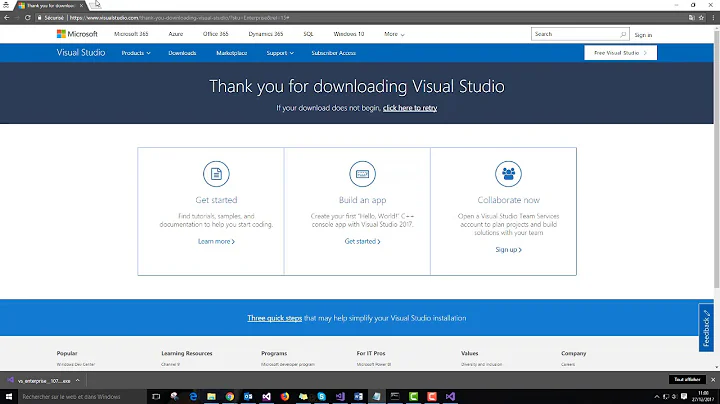Switch to Chrome in the taskbar

[230, 396]
